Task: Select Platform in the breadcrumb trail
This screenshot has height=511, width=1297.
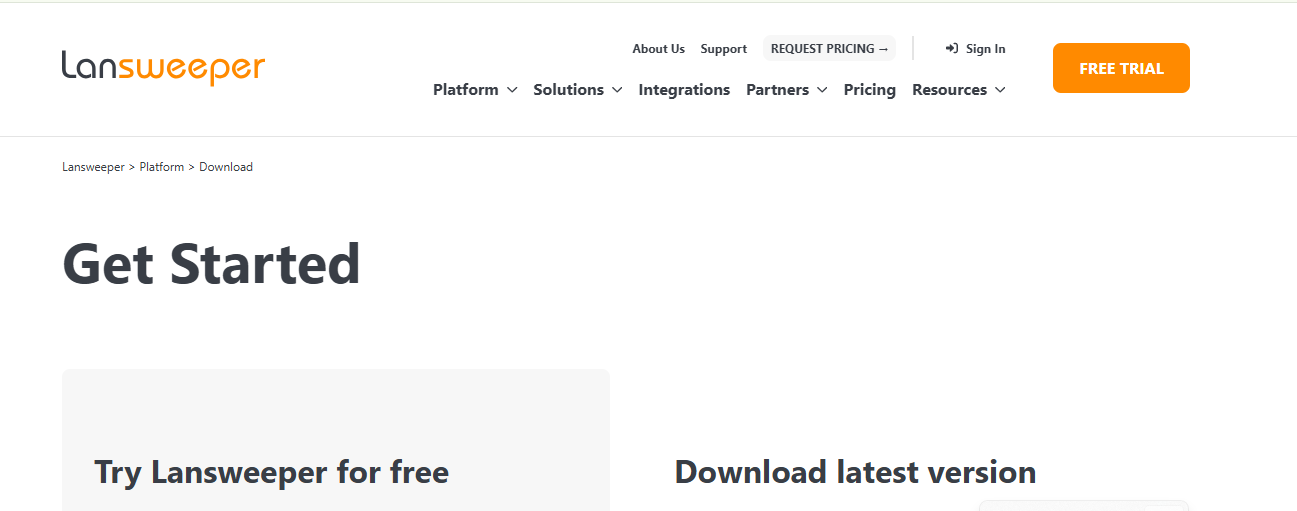Action: coord(161,167)
